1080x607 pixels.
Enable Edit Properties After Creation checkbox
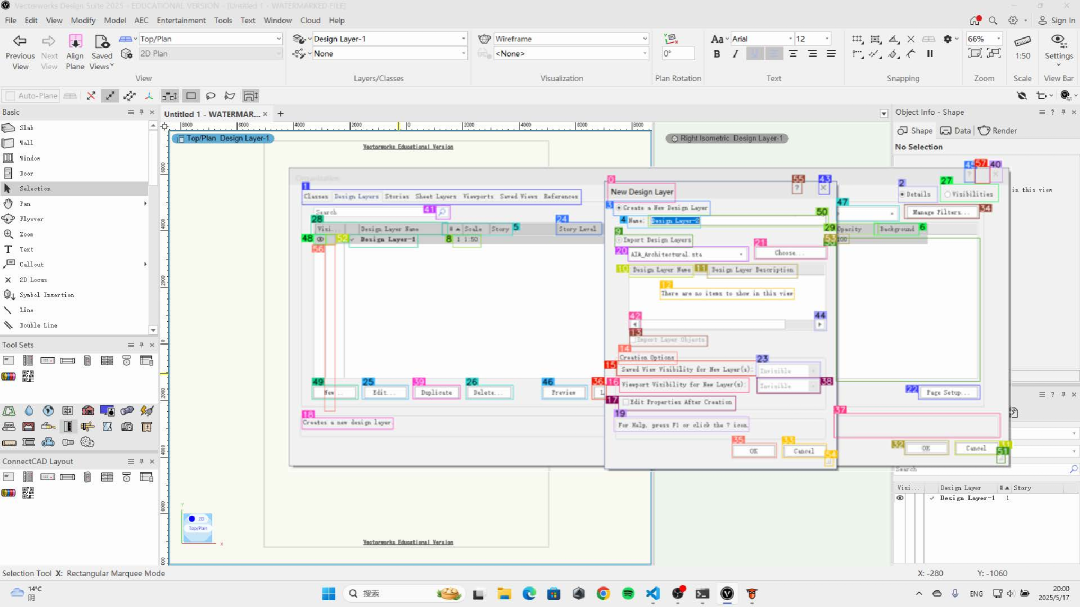coord(626,402)
